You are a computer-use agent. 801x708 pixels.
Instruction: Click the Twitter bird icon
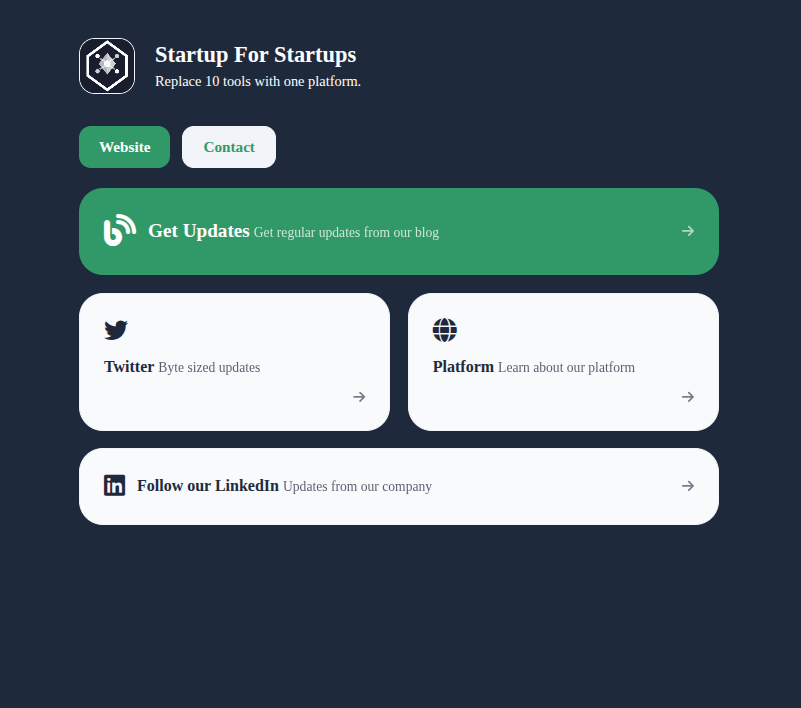116,330
